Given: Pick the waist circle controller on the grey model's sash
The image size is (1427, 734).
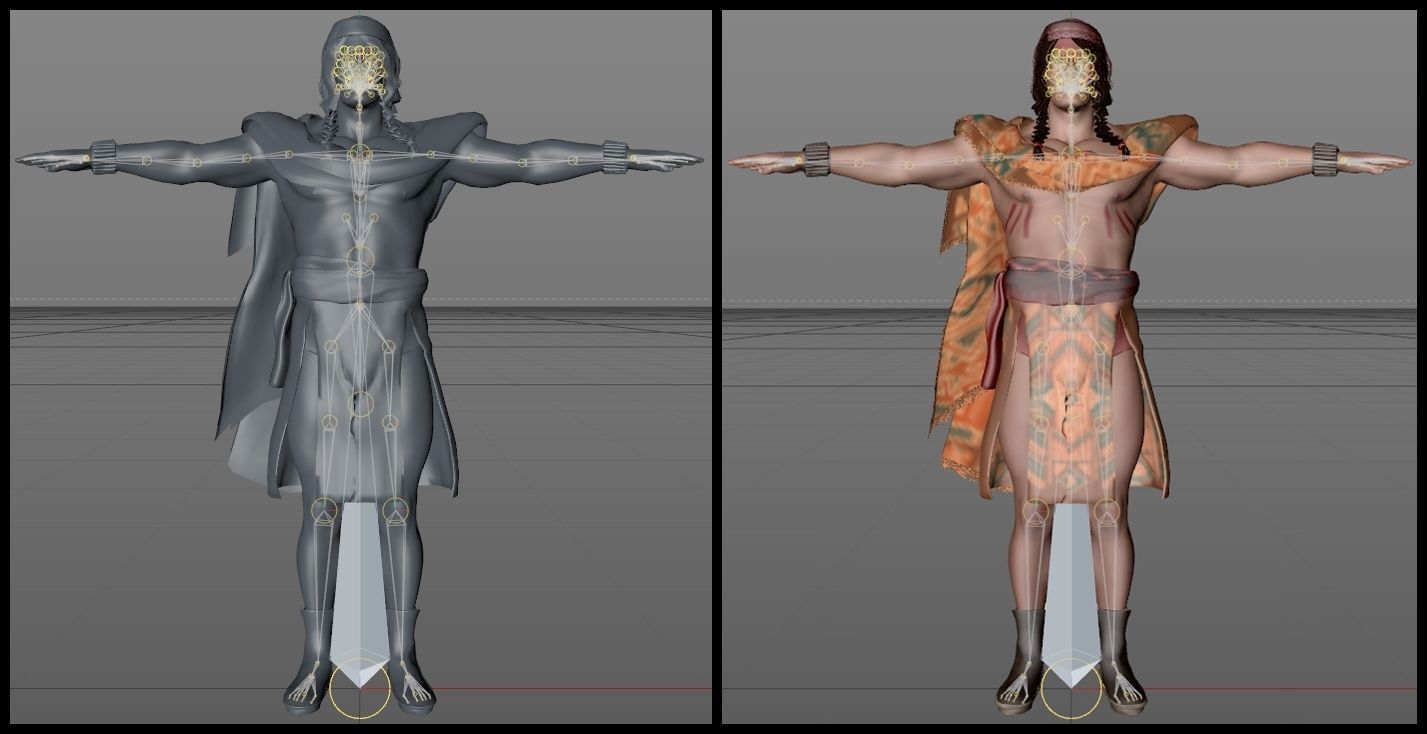Looking at the screenshot, I should point(360,261).
